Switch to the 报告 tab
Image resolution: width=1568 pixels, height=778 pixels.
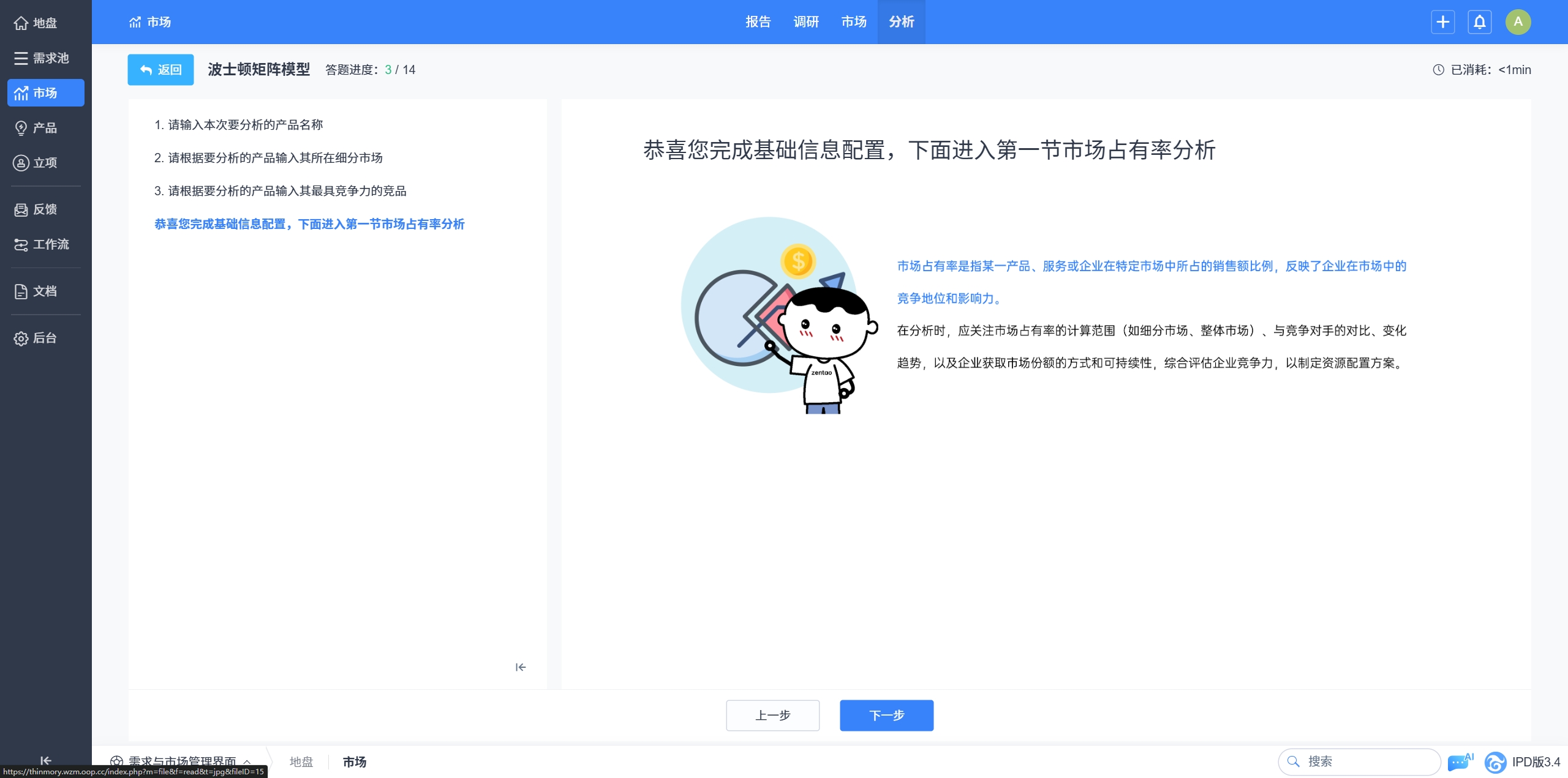pos(758,22)
